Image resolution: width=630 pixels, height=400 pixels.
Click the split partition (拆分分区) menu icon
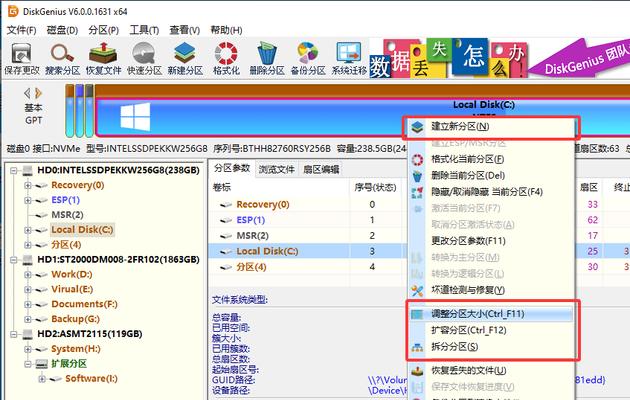(417, 347)
